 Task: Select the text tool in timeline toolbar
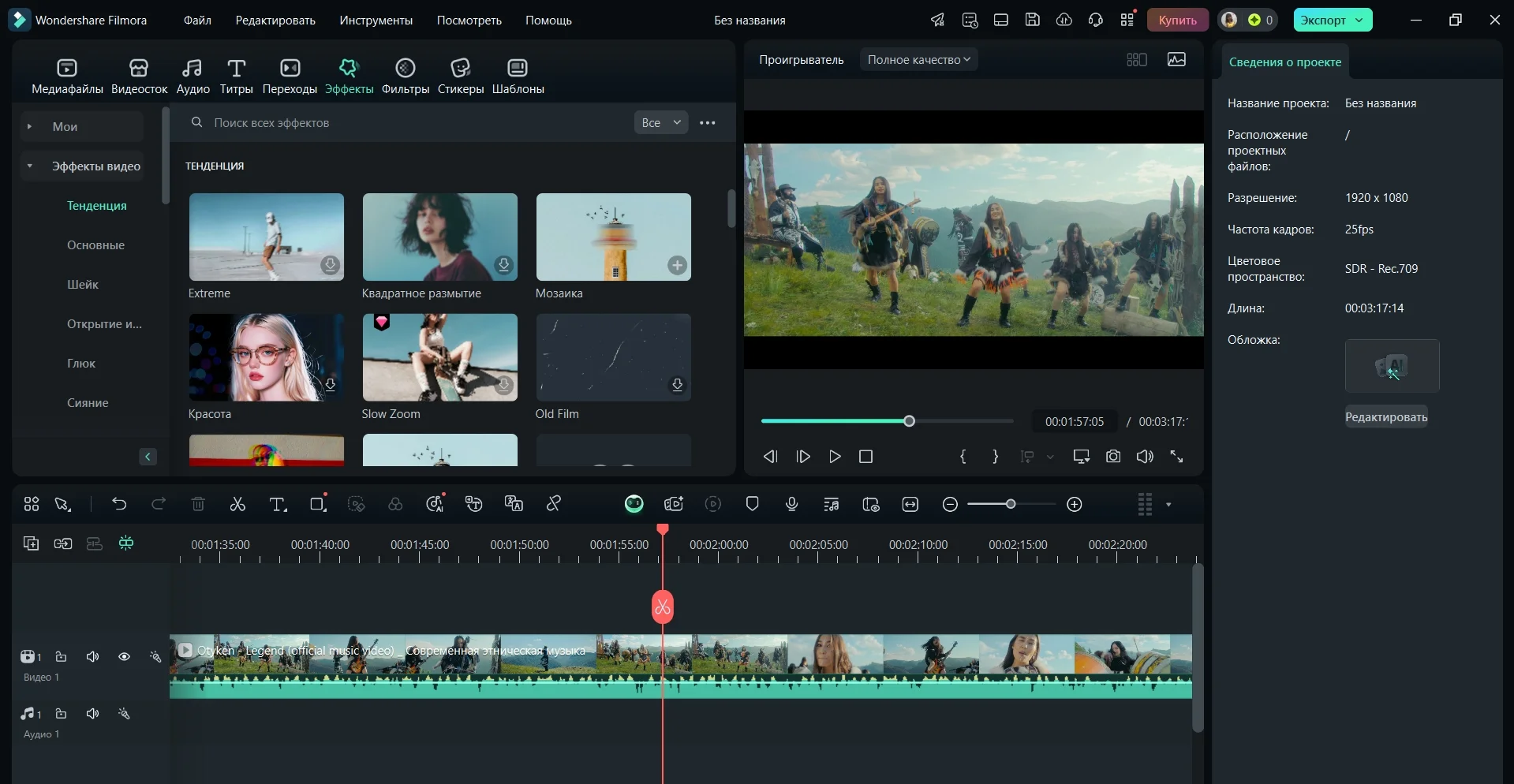[x=278, y=504]
